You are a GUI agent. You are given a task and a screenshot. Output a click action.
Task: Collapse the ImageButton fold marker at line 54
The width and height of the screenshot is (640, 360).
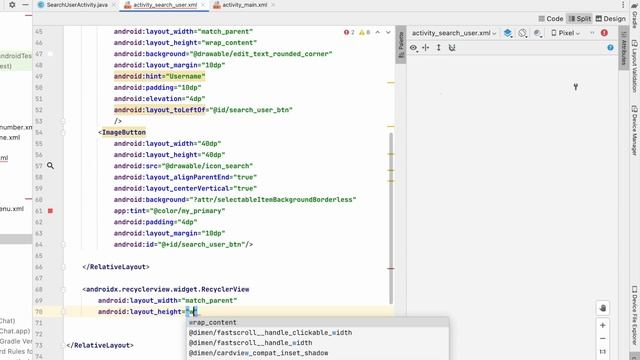click(x=63, y=132)
